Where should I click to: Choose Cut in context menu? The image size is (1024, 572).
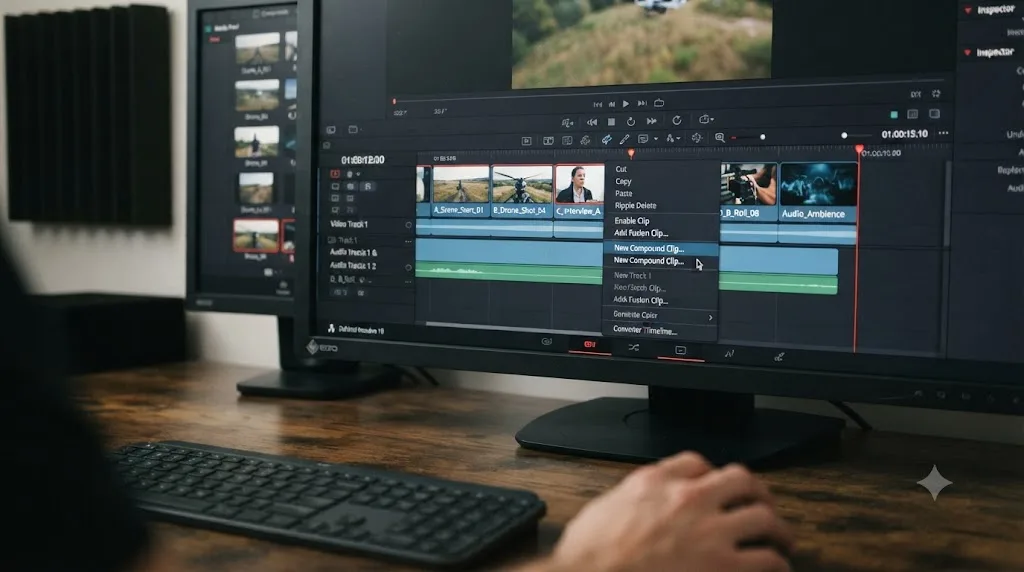(x=621, y=169)
